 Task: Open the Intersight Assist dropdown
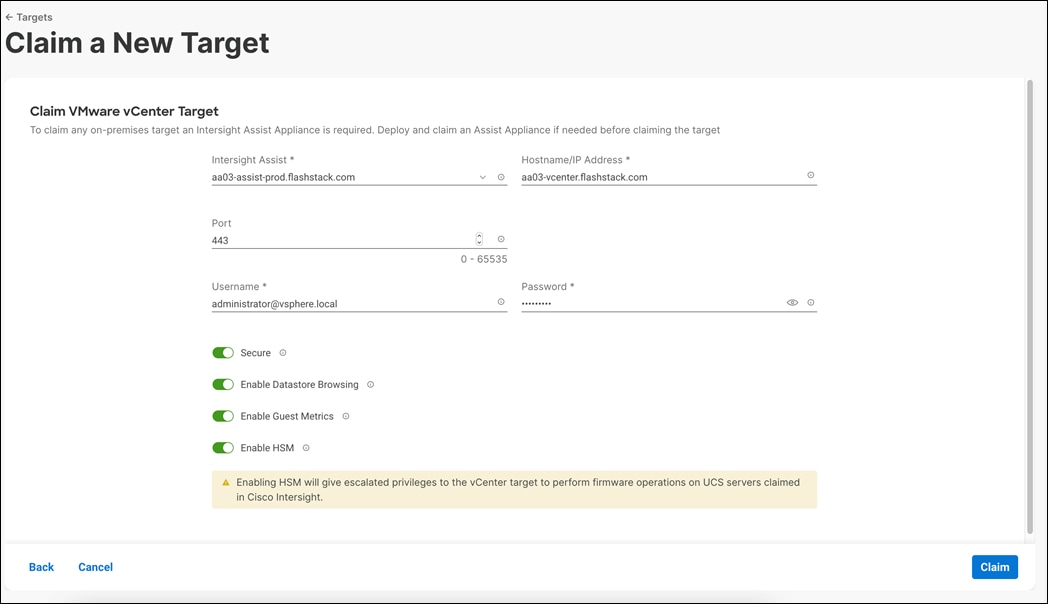[481, 176]
